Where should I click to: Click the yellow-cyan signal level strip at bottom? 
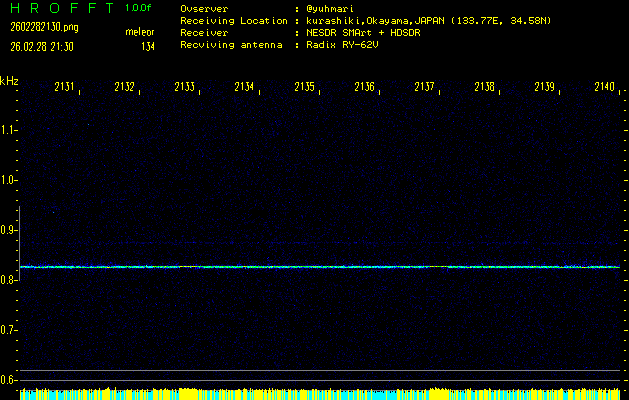point(320,394)
